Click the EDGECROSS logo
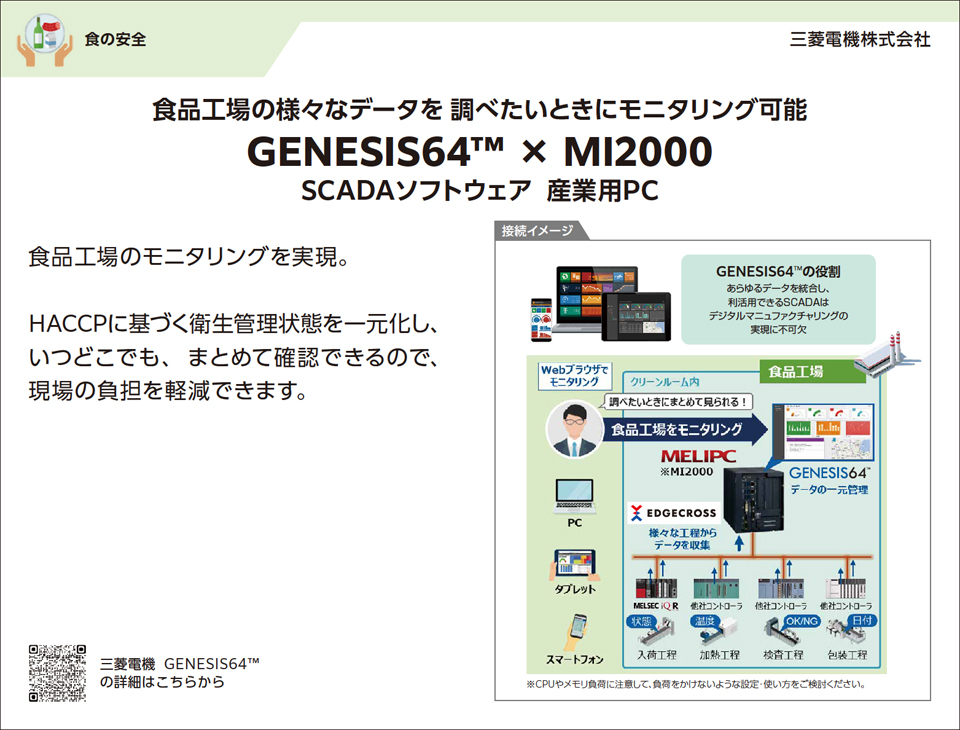The height and width of the screenshot is (730, 960). (x=673, y=513)
